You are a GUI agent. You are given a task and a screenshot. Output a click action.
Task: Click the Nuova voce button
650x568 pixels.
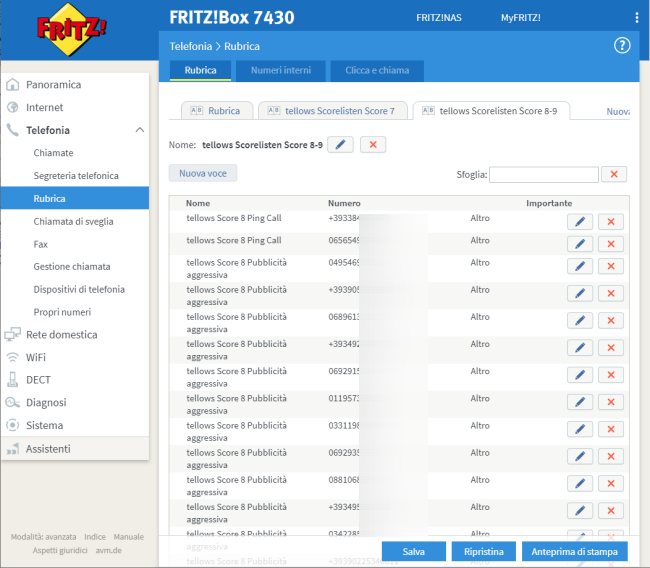203,173
